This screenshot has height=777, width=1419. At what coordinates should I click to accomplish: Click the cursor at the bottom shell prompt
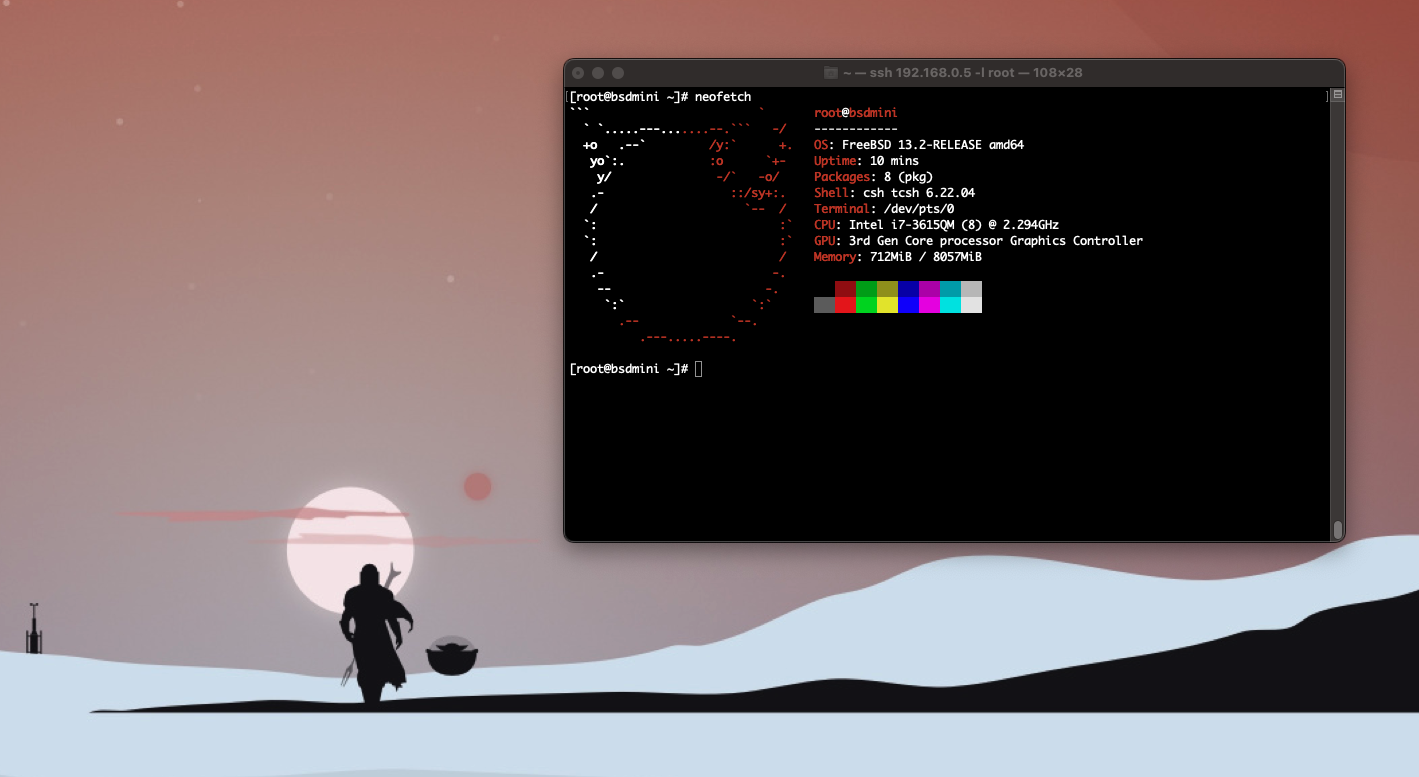[x=699, y=369]
